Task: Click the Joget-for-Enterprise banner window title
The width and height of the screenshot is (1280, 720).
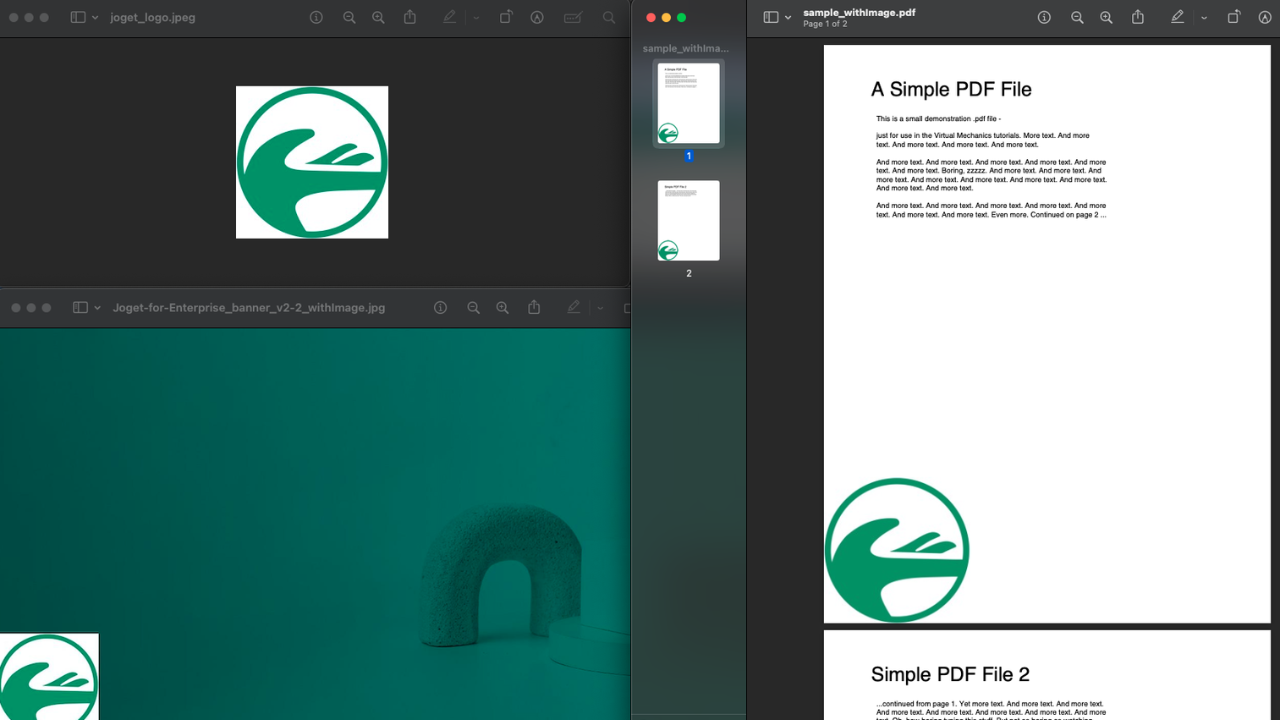Action: (x=248, y=308)
